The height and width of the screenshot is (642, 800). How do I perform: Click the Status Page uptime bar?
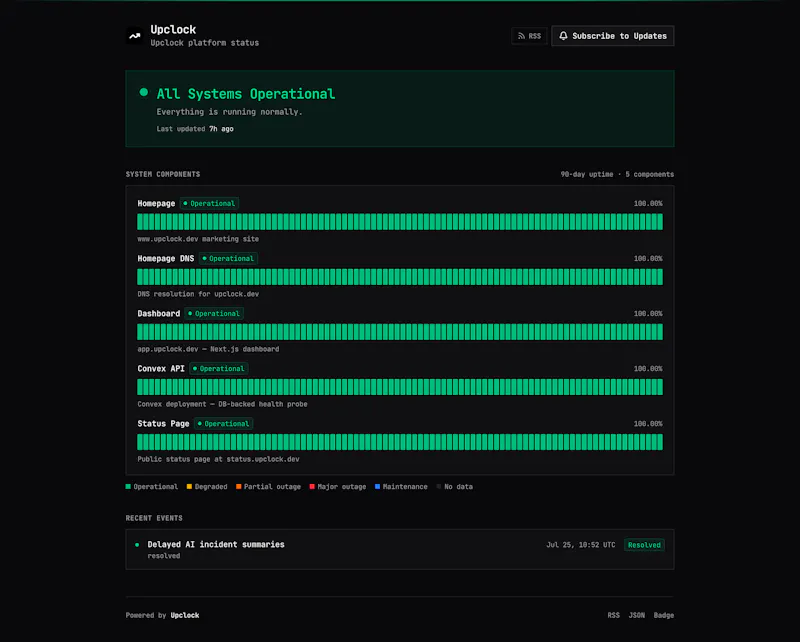pos(400,442)
